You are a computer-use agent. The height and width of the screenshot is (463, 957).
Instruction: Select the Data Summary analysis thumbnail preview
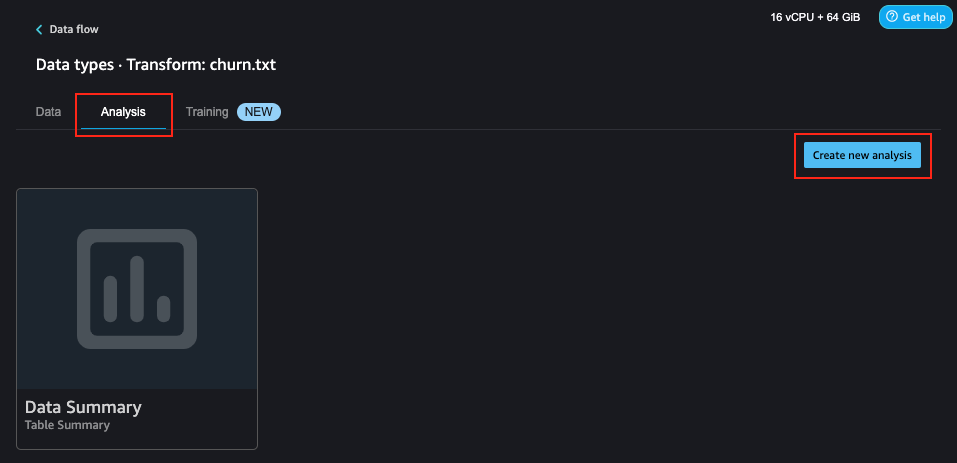pyautogui.click(x=137, y=289)
